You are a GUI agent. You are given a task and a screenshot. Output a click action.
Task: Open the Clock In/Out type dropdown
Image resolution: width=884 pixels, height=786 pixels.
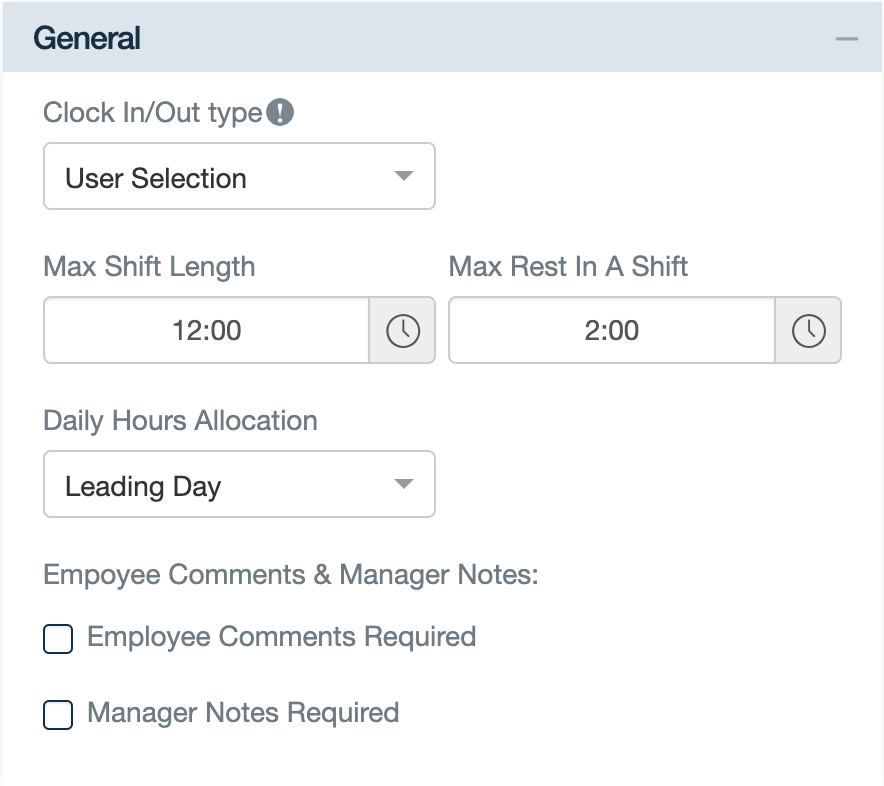pyautogui.click(x=239, y=176)
